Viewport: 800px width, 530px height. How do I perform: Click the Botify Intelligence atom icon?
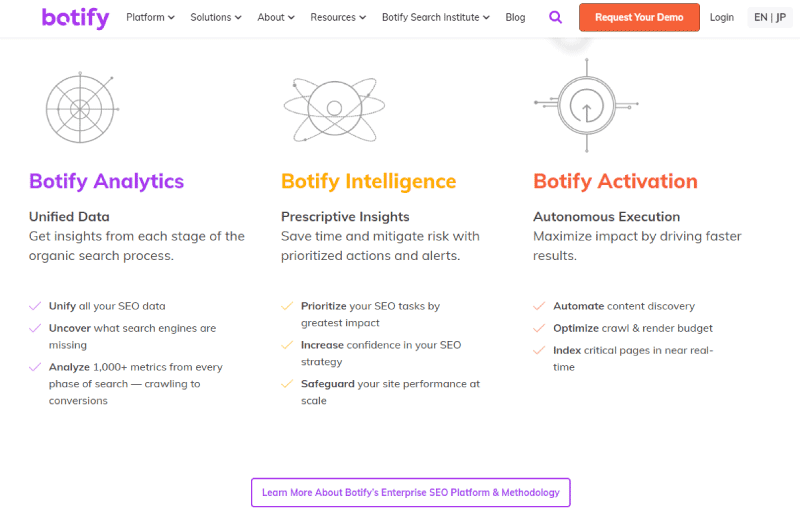point(334,109)
